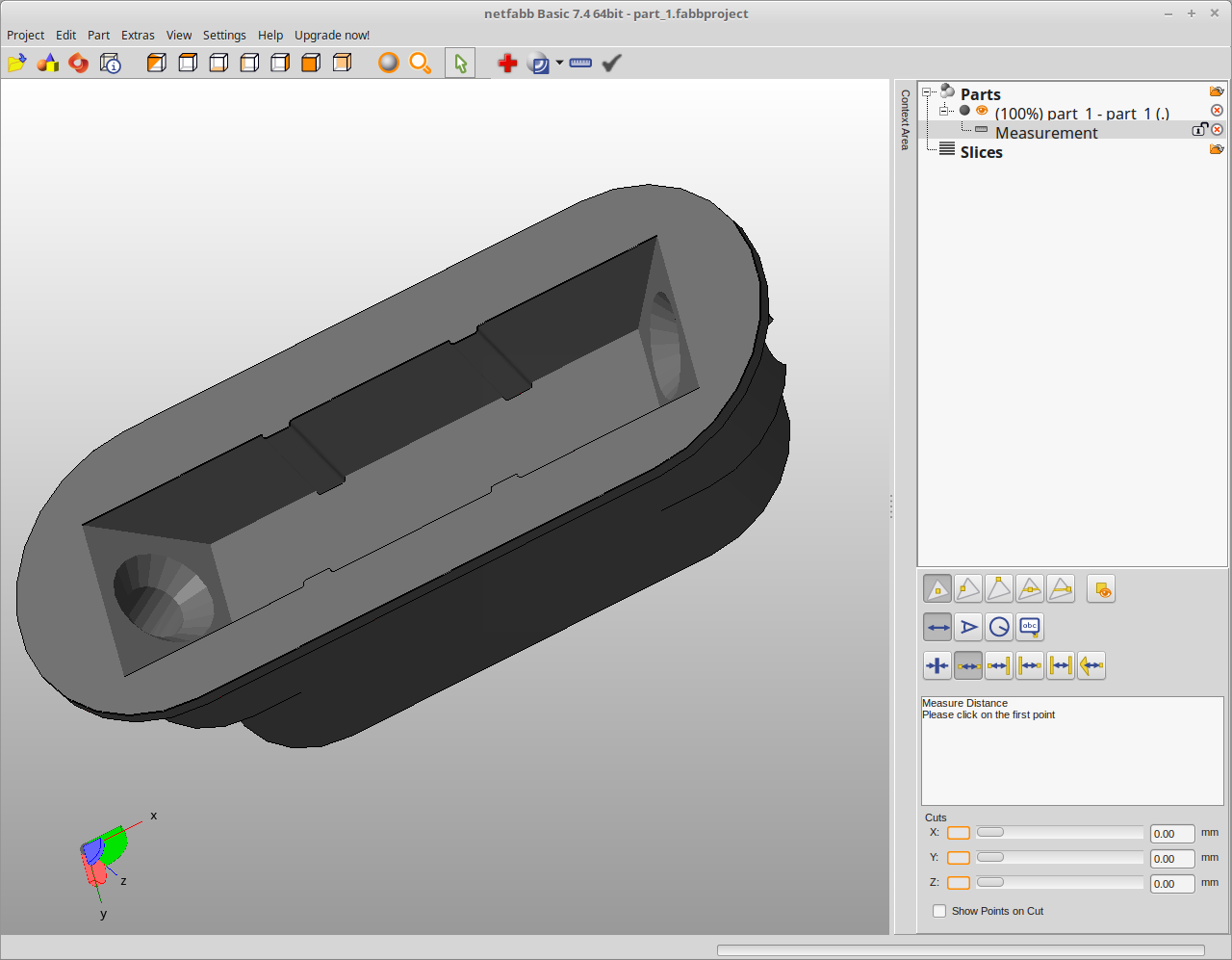Screen dimensions: 1232x960
Task: Enable Show Points on Cut checkbox
Action: coord(939,911)
